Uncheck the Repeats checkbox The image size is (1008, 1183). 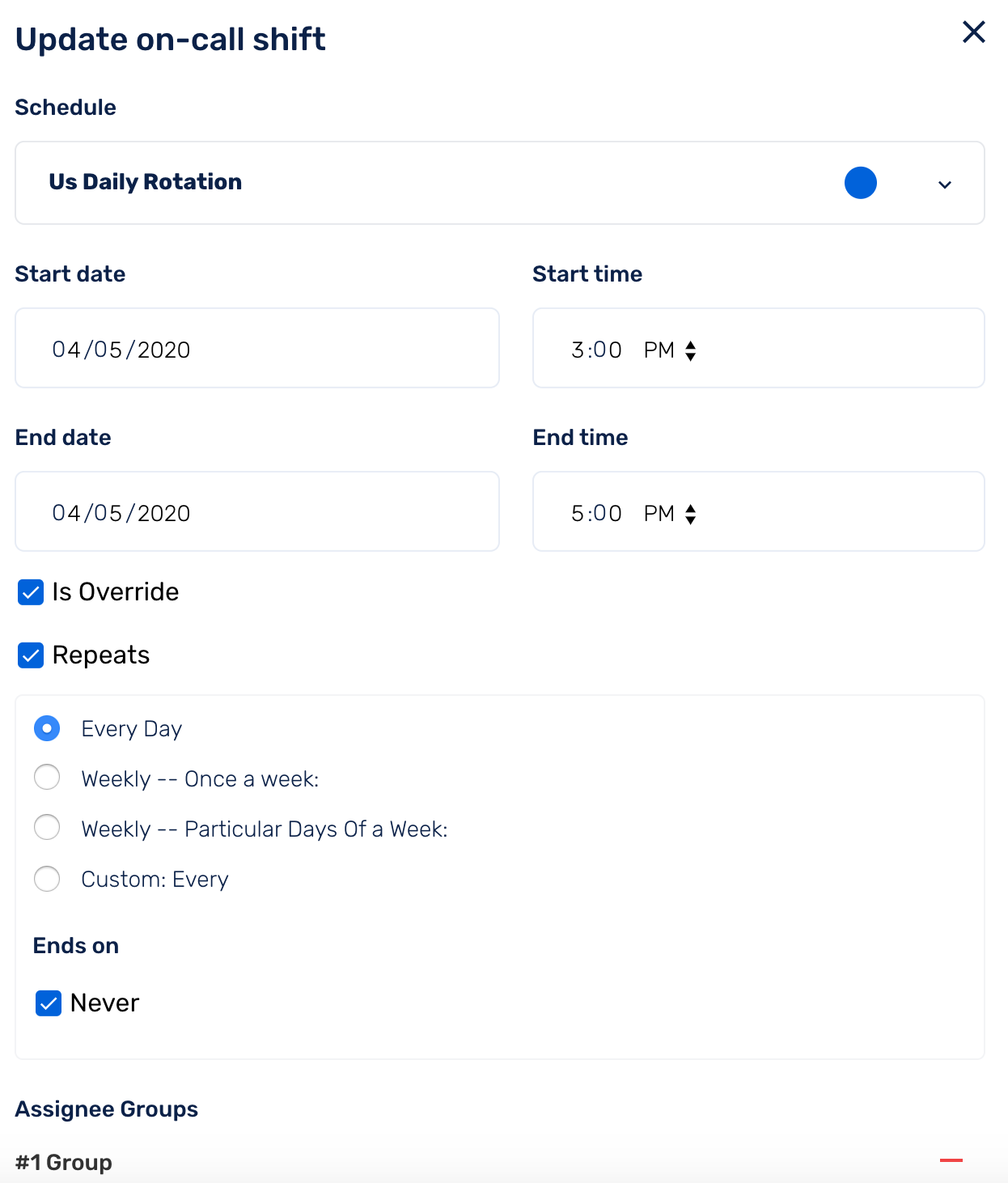pos(31,655)
